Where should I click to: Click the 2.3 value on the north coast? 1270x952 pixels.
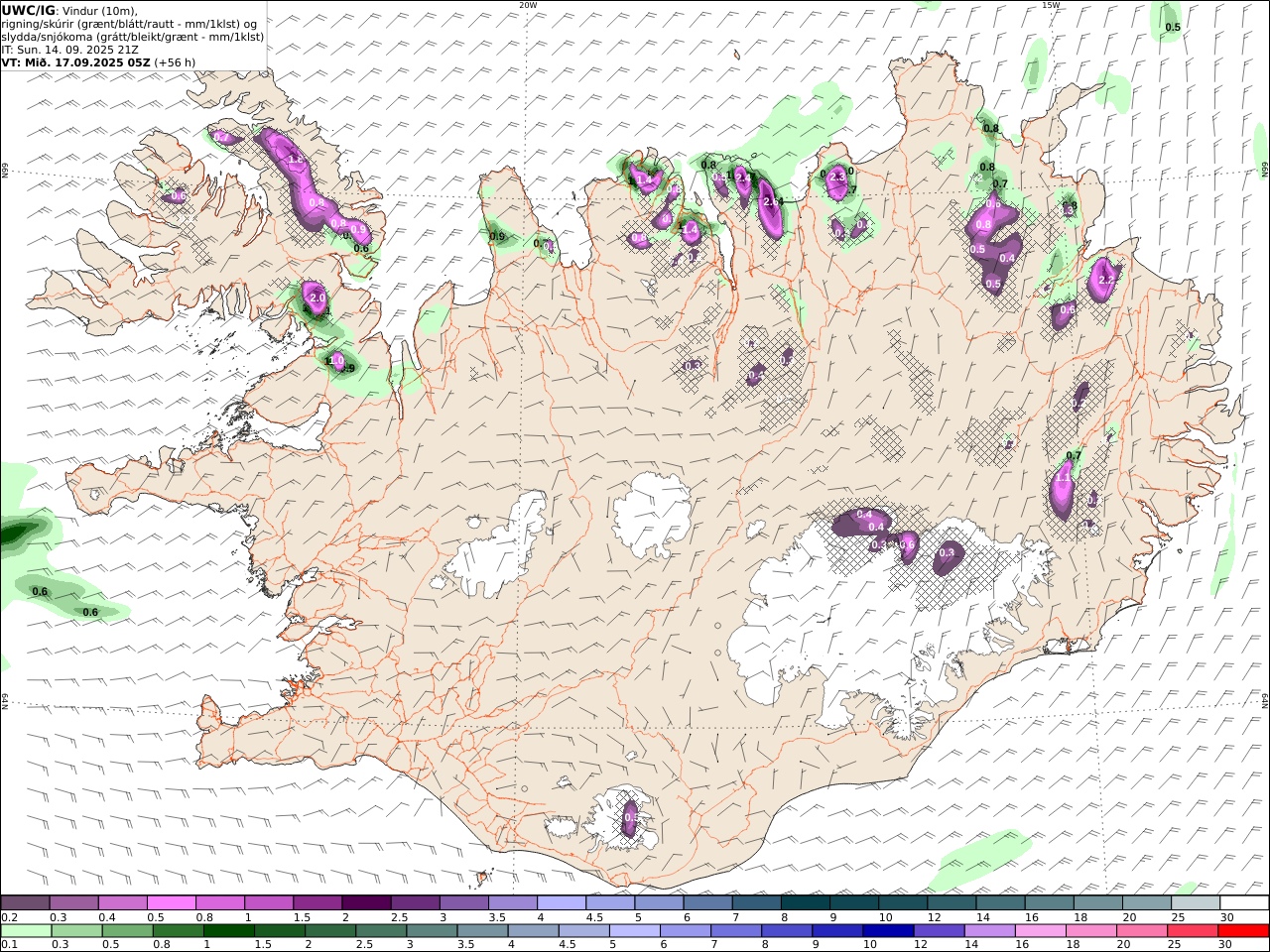[837, 177]
